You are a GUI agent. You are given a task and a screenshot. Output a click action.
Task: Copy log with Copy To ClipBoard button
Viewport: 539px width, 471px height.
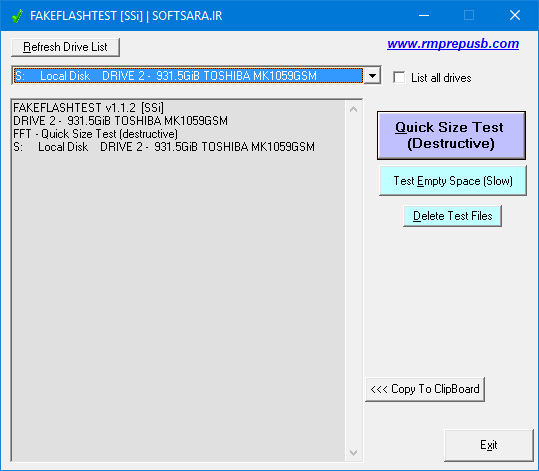[x=425, y=389]
